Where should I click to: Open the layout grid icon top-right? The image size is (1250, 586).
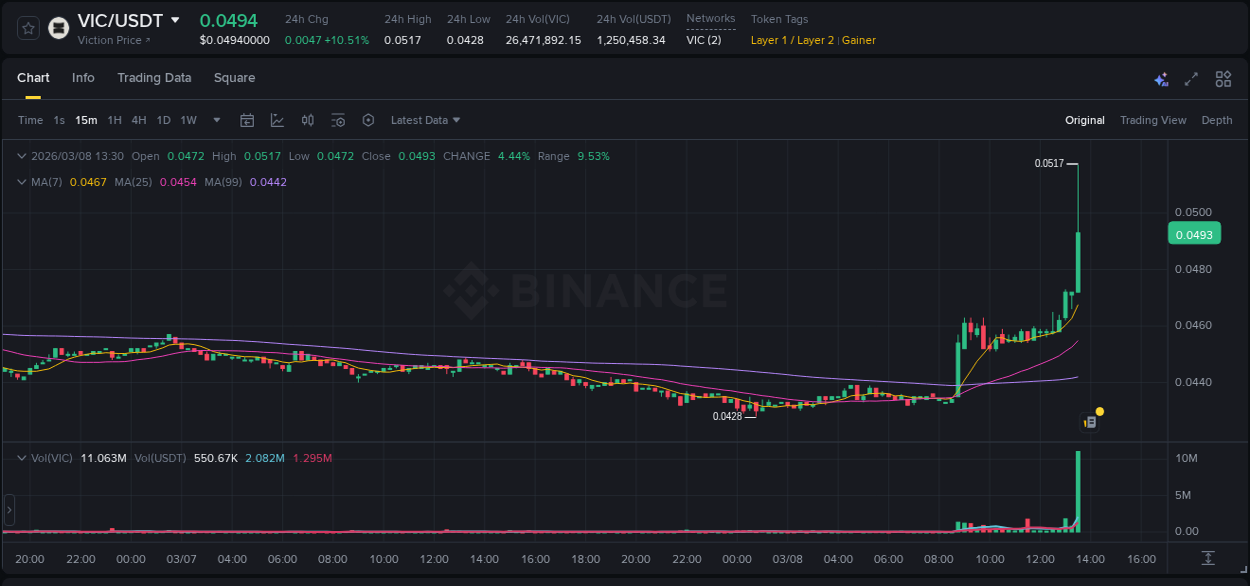pyautogui.click(x=1223, y=78)
